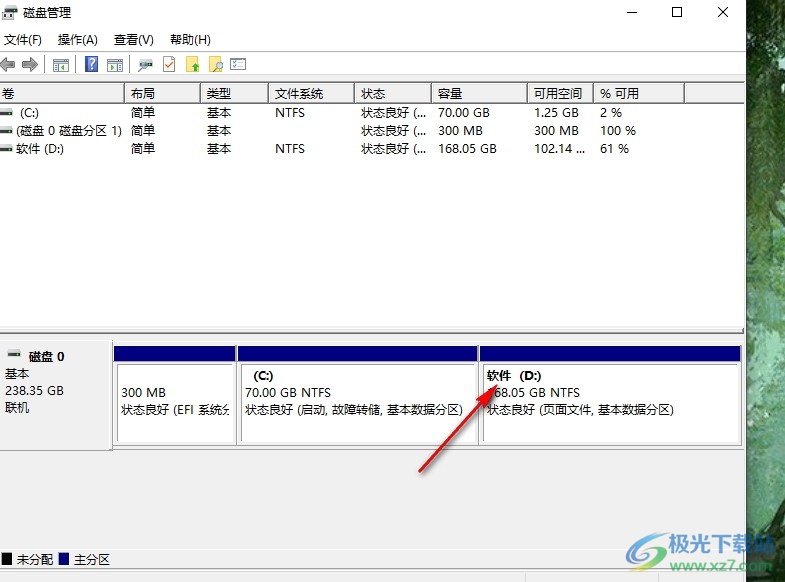Toggle the console tree pane icon
Screen dimensions: 785x582
tap(61, 65)
